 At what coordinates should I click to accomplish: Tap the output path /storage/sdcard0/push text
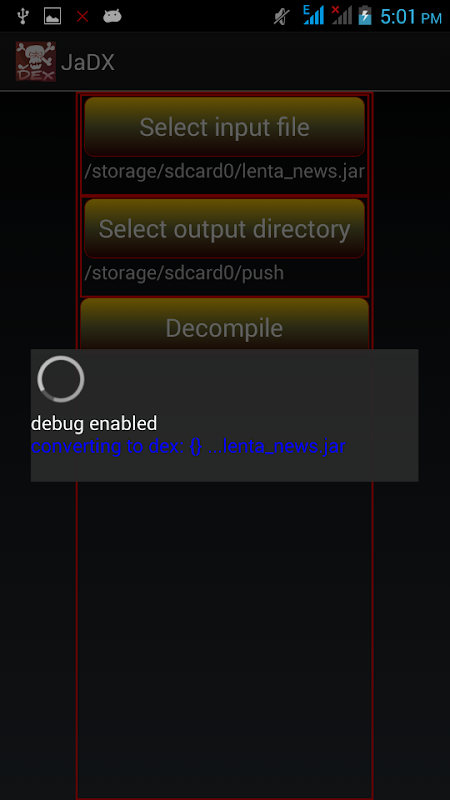184,273
